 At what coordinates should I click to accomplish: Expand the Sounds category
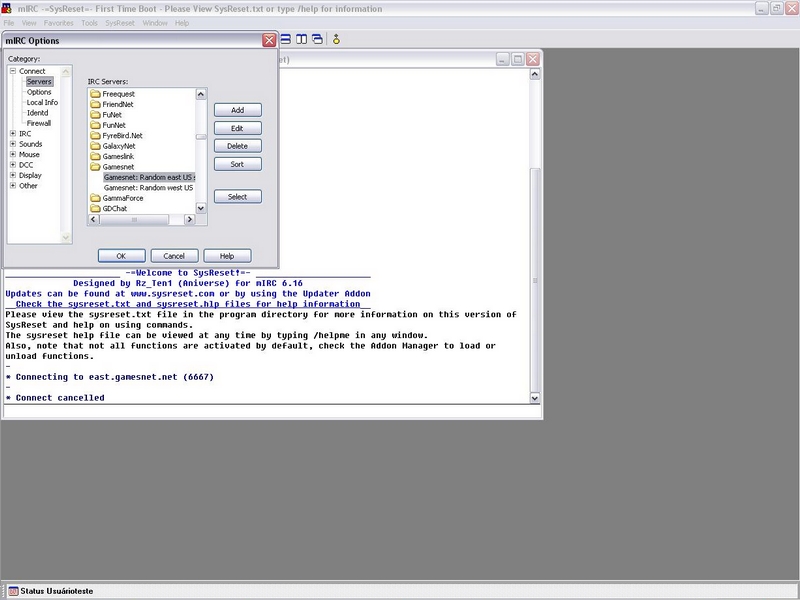pos(13,144)
